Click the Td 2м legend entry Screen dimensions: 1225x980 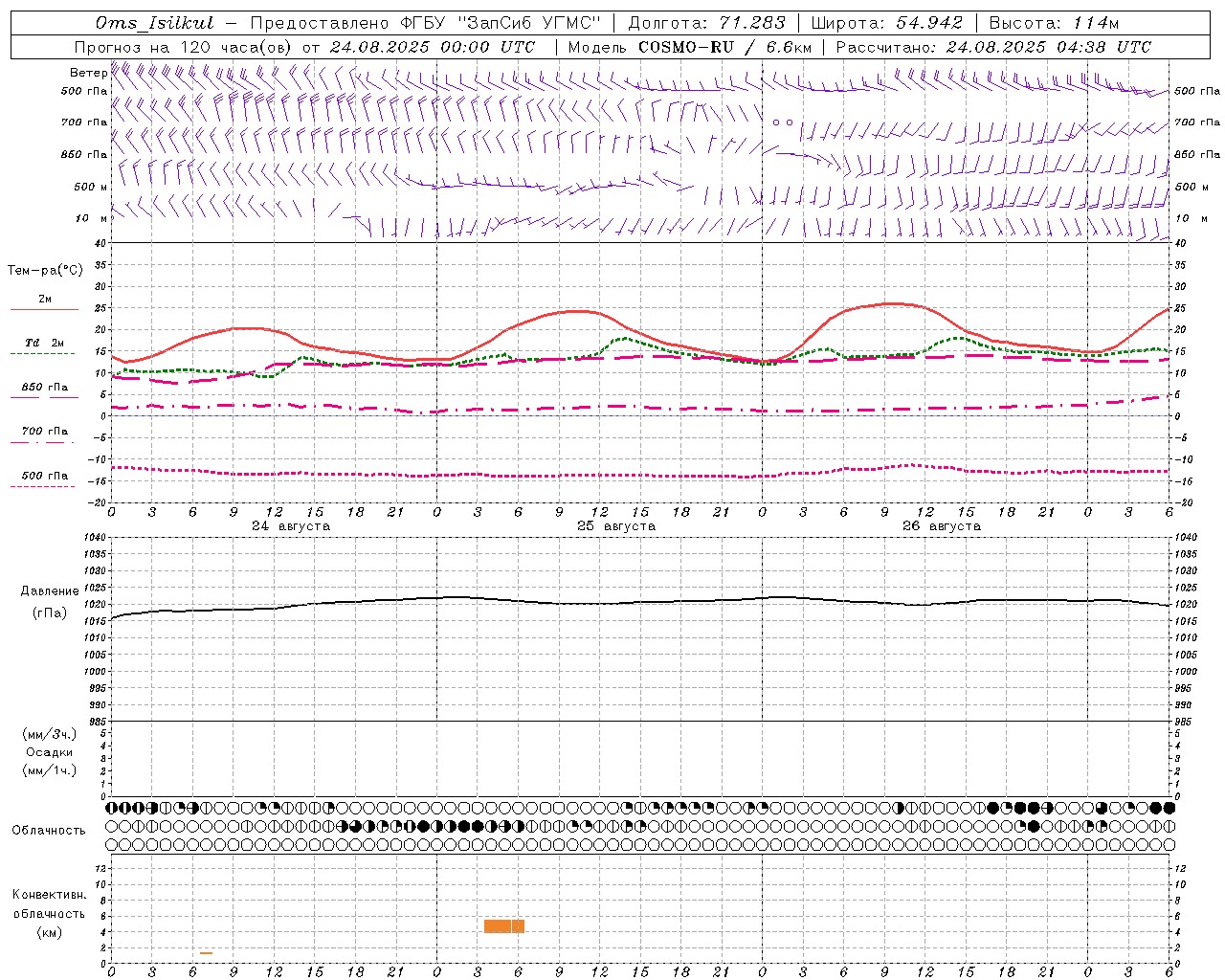pyautogui.click(x=44, y=343)
